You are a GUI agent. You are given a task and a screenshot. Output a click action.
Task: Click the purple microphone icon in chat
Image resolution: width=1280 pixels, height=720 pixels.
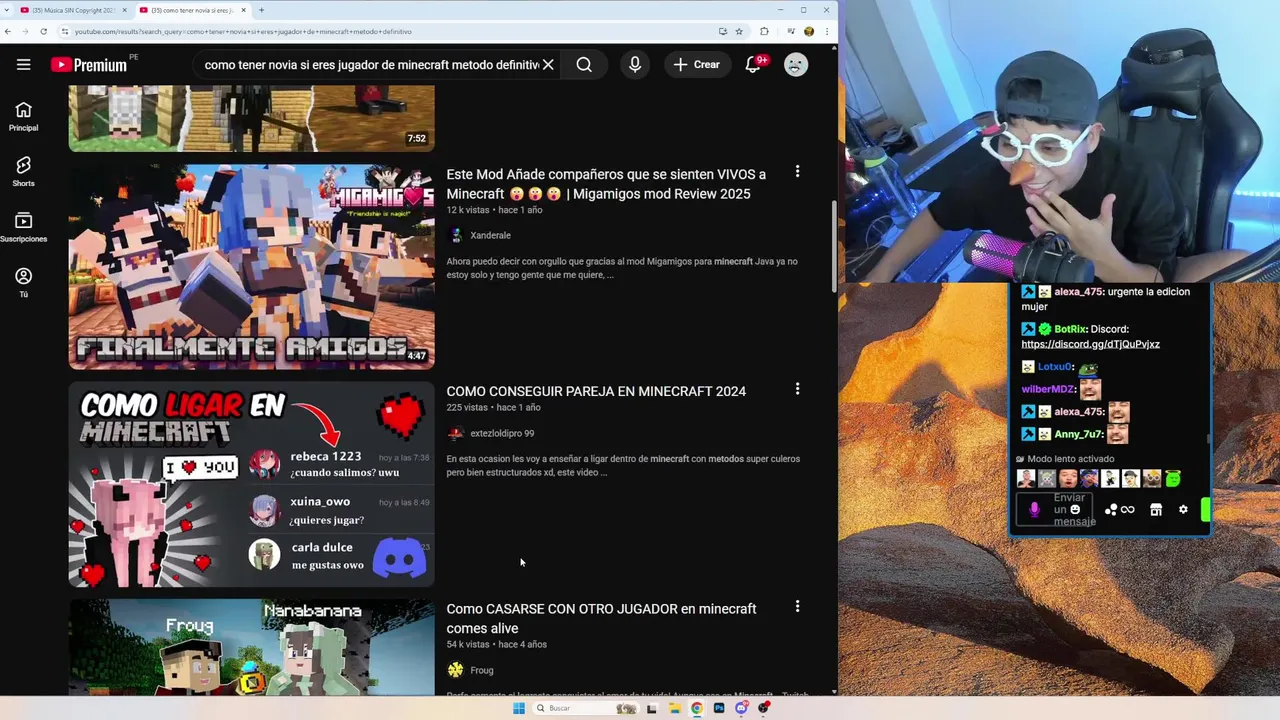click(x=1034, y=509)
